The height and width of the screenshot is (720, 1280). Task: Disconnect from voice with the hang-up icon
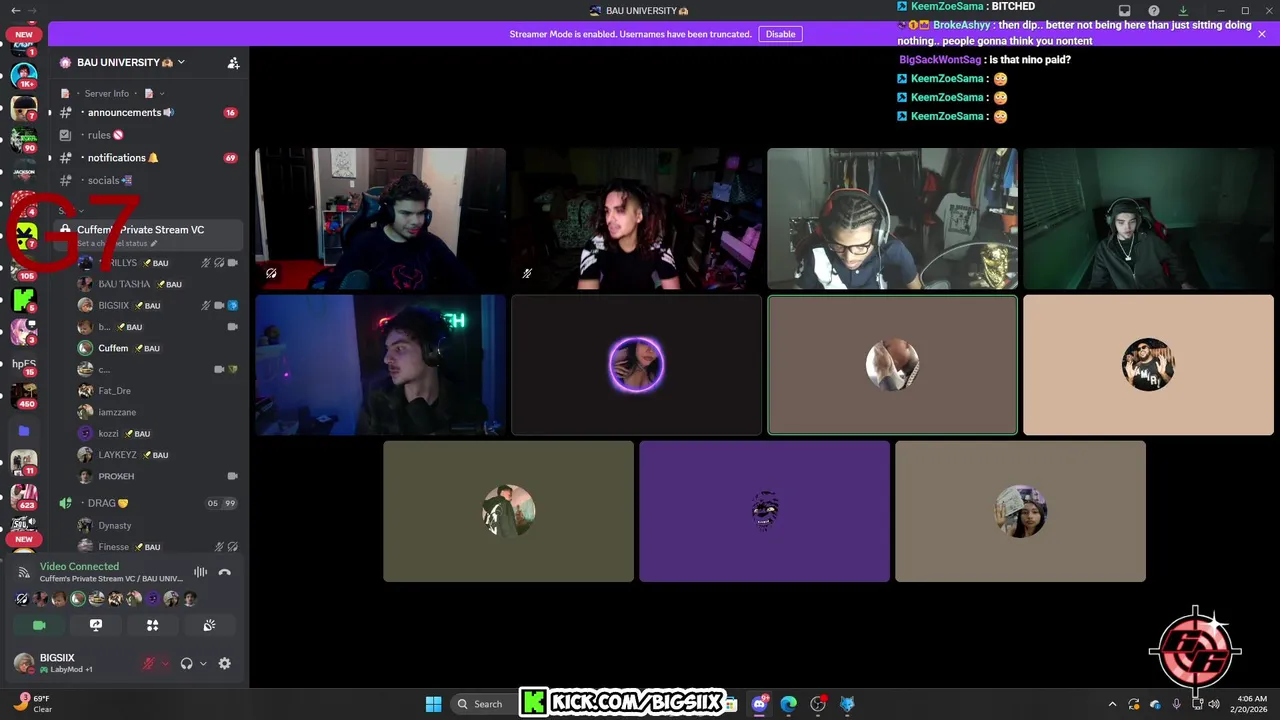coord(225,572)
